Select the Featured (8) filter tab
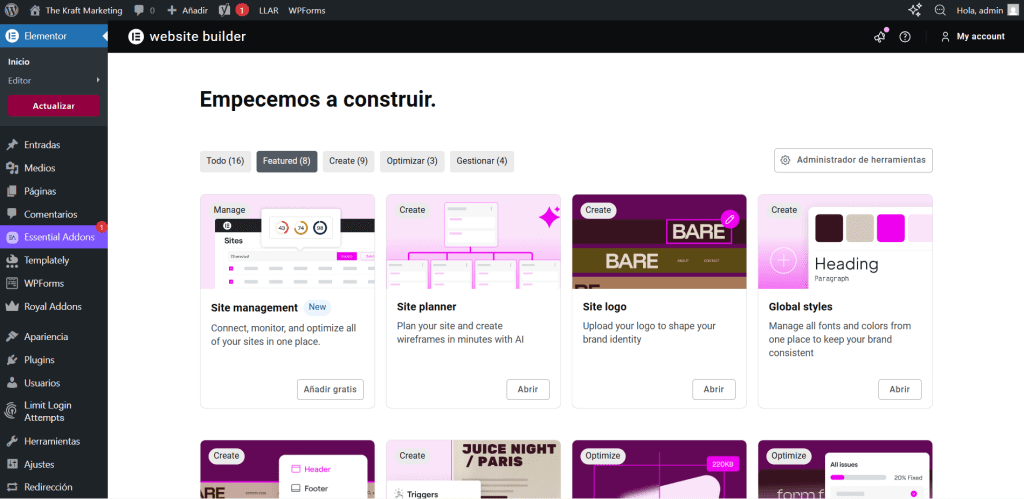 286,161
